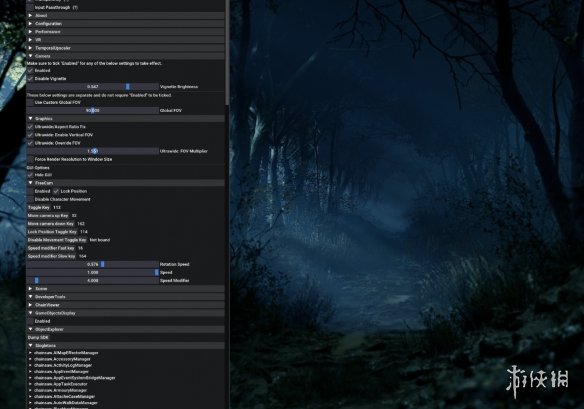Click the Dump SDK button
Viewport: 584px width, 409px height.
38,337
